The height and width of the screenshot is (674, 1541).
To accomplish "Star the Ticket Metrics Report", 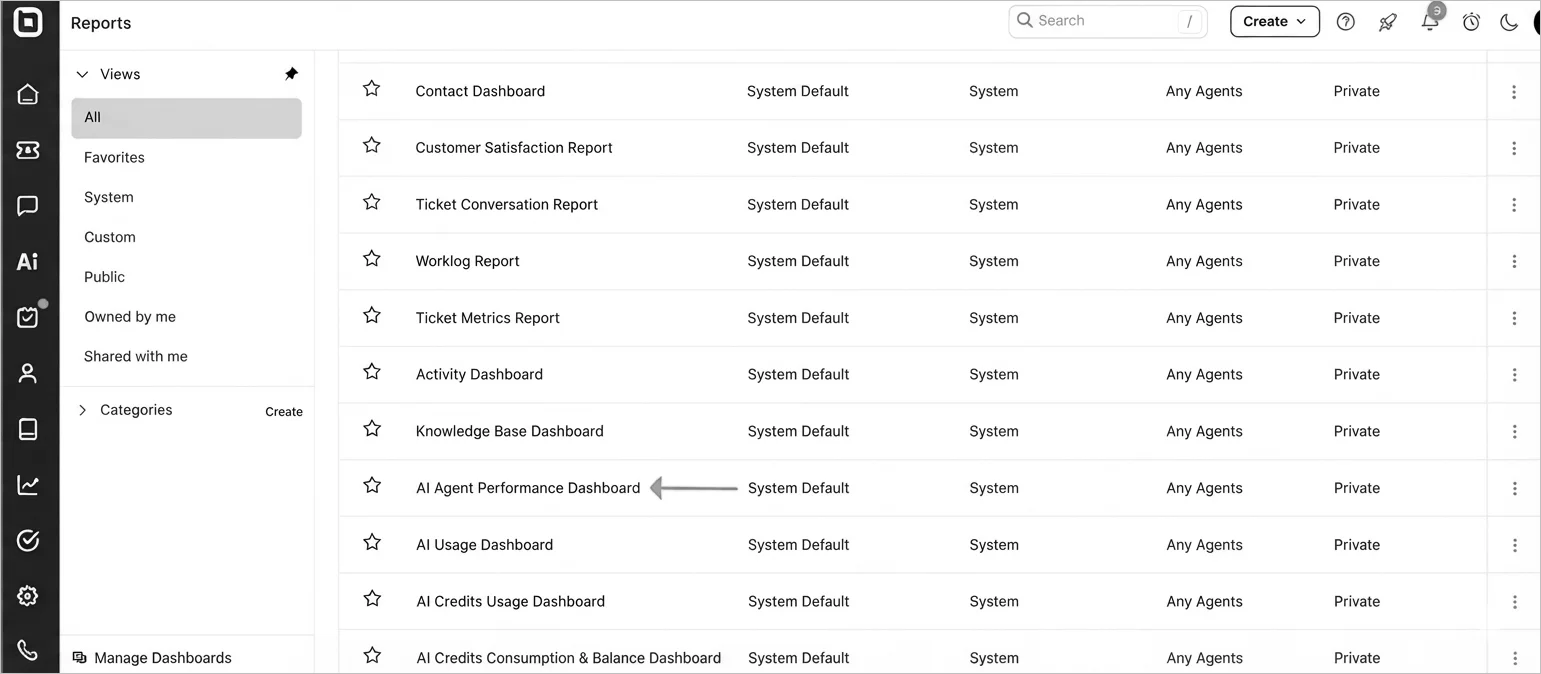I will [x=372, y=315].
